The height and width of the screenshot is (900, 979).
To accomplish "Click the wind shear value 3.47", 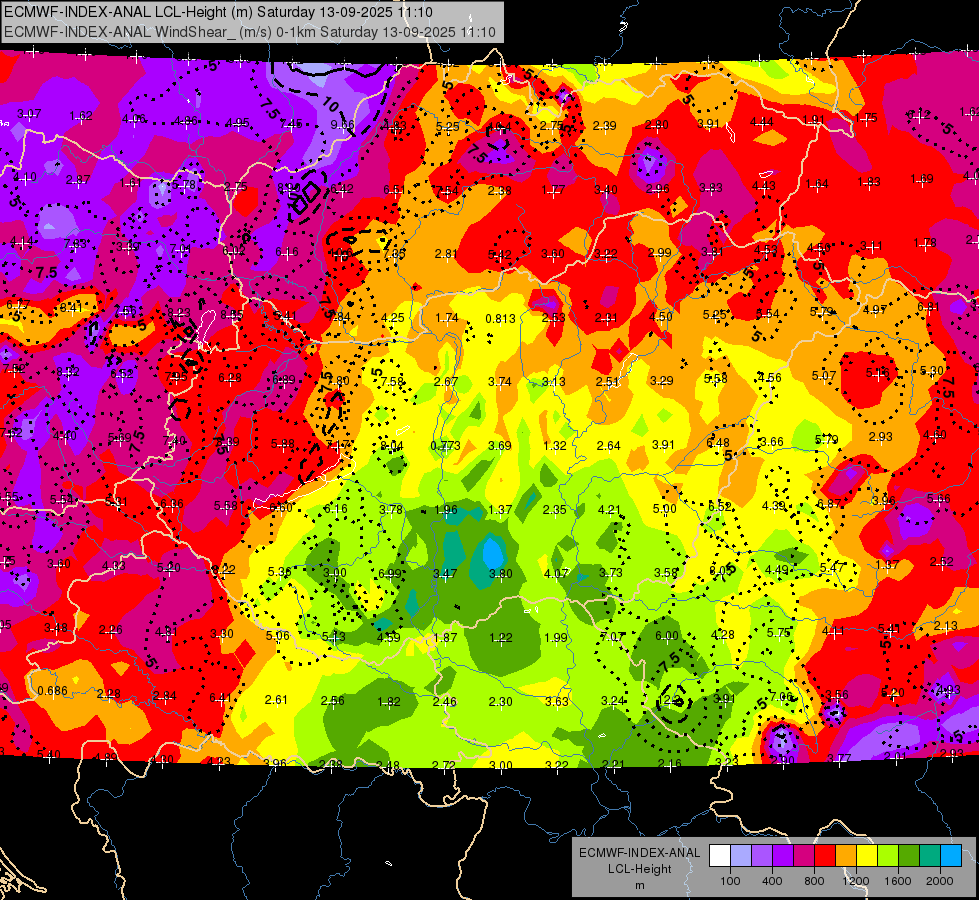I will [x=445, y=573].
